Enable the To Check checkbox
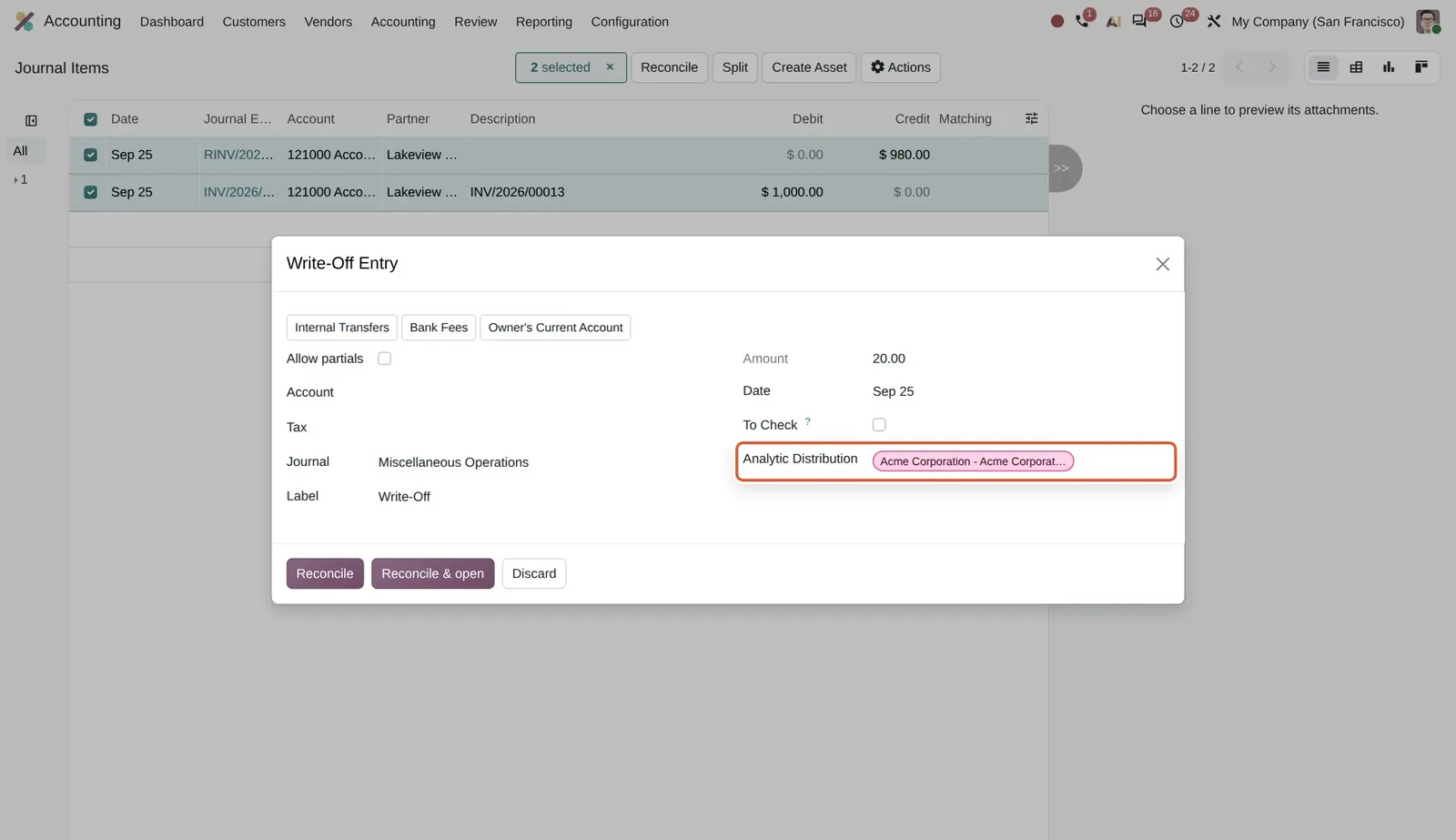This screenshot has width=1456, height=840. tap(879, 425)
